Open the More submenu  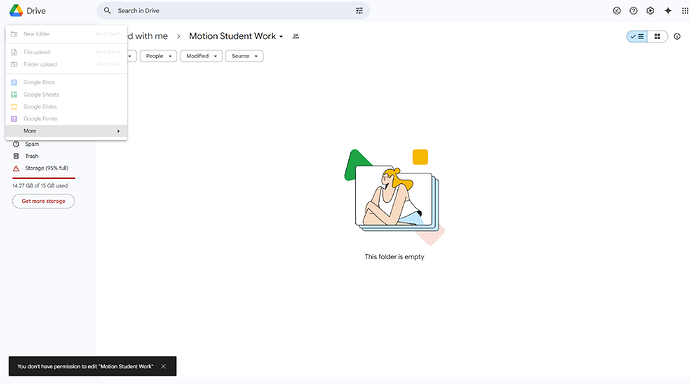point(66,131)
